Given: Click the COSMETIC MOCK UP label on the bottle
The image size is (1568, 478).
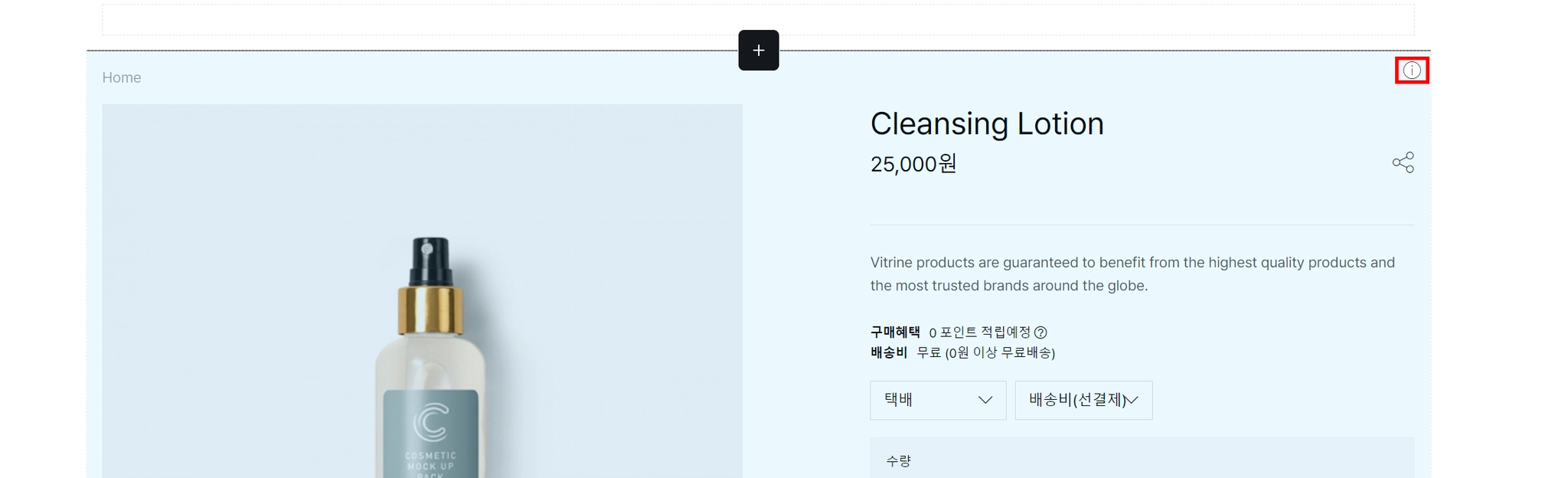Looking at the screenshot, I should tap(430, 460).
